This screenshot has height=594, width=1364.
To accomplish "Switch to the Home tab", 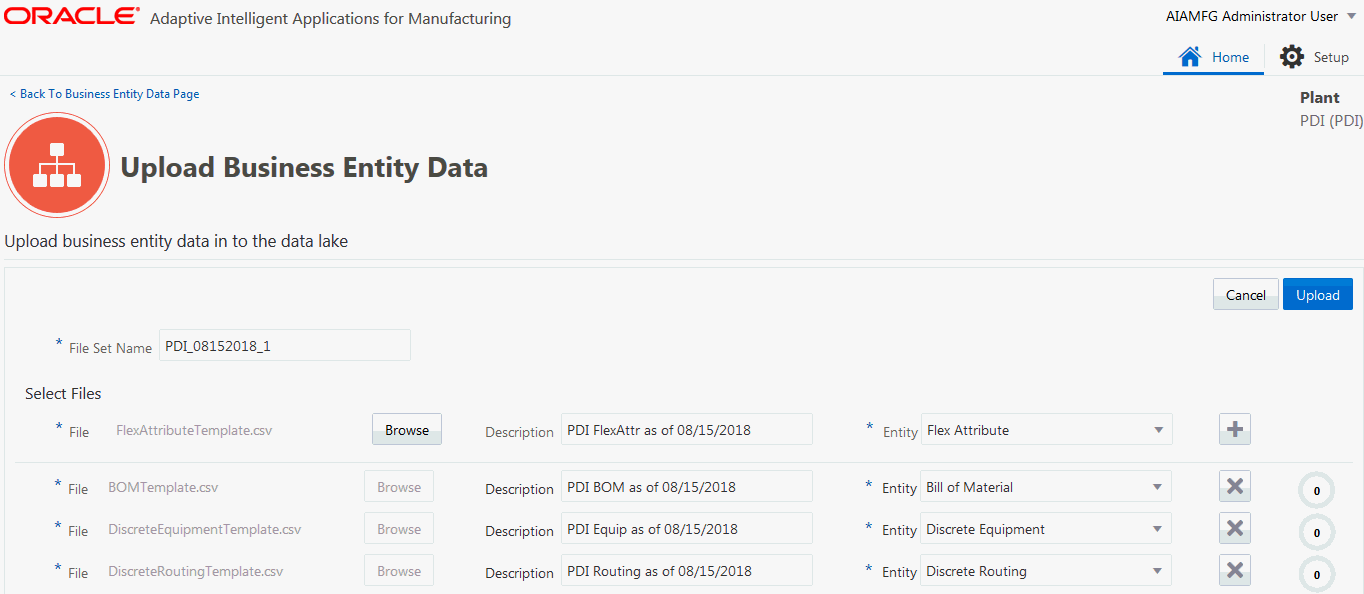I will point(1213,57).
